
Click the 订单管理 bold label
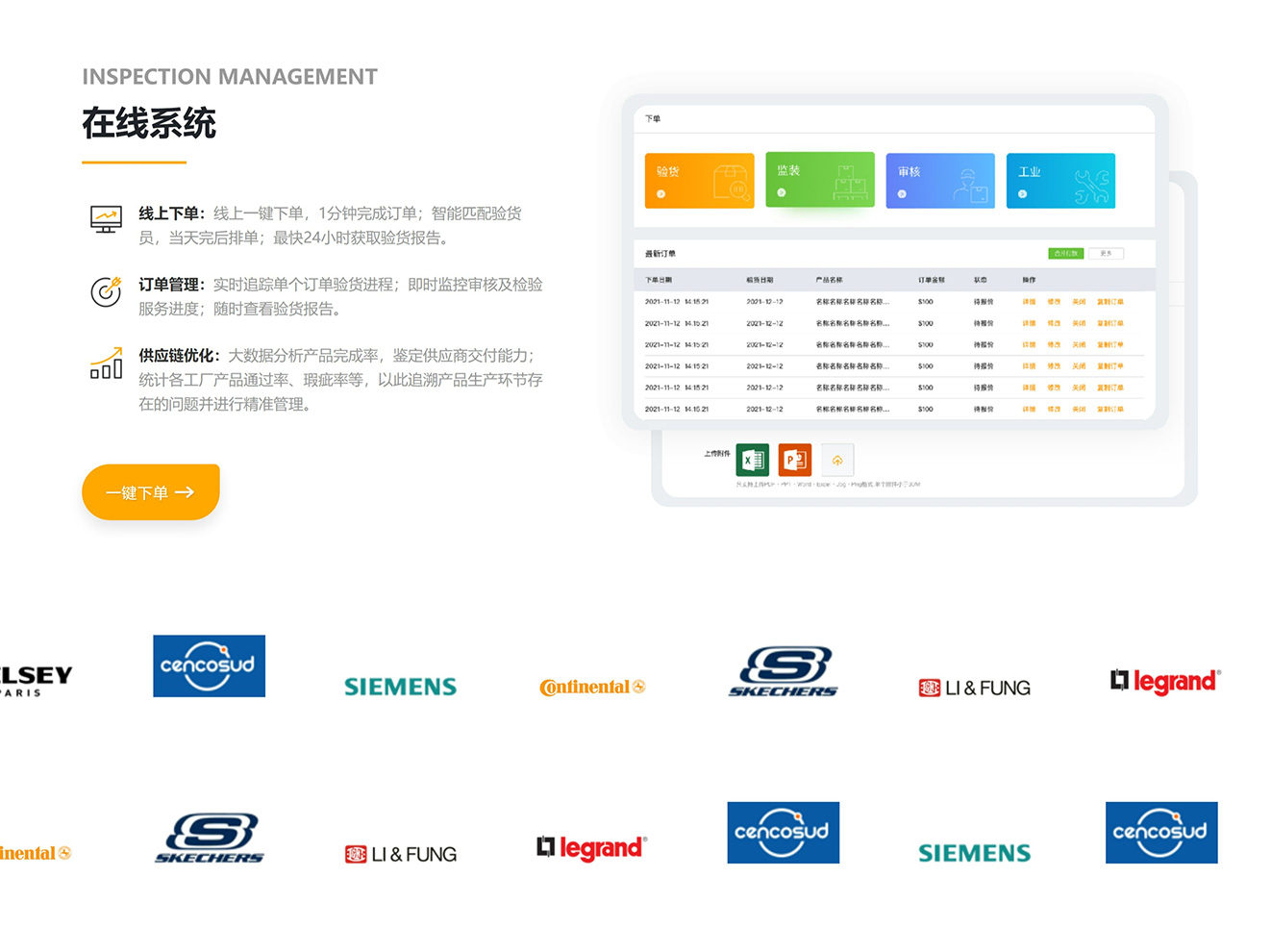[172, 285]
